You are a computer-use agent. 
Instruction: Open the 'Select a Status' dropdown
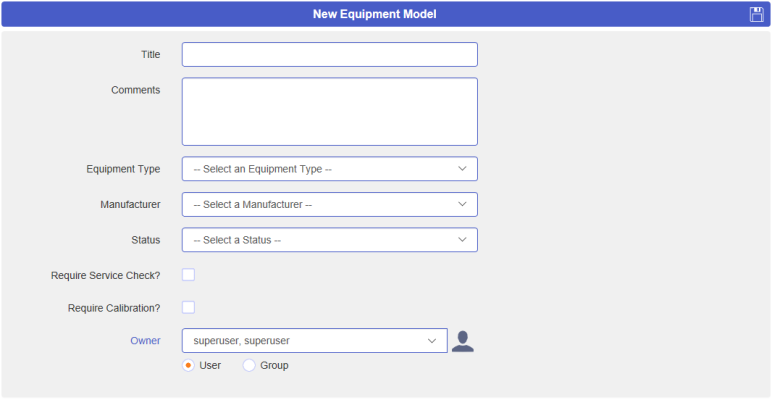pos(329,240)
